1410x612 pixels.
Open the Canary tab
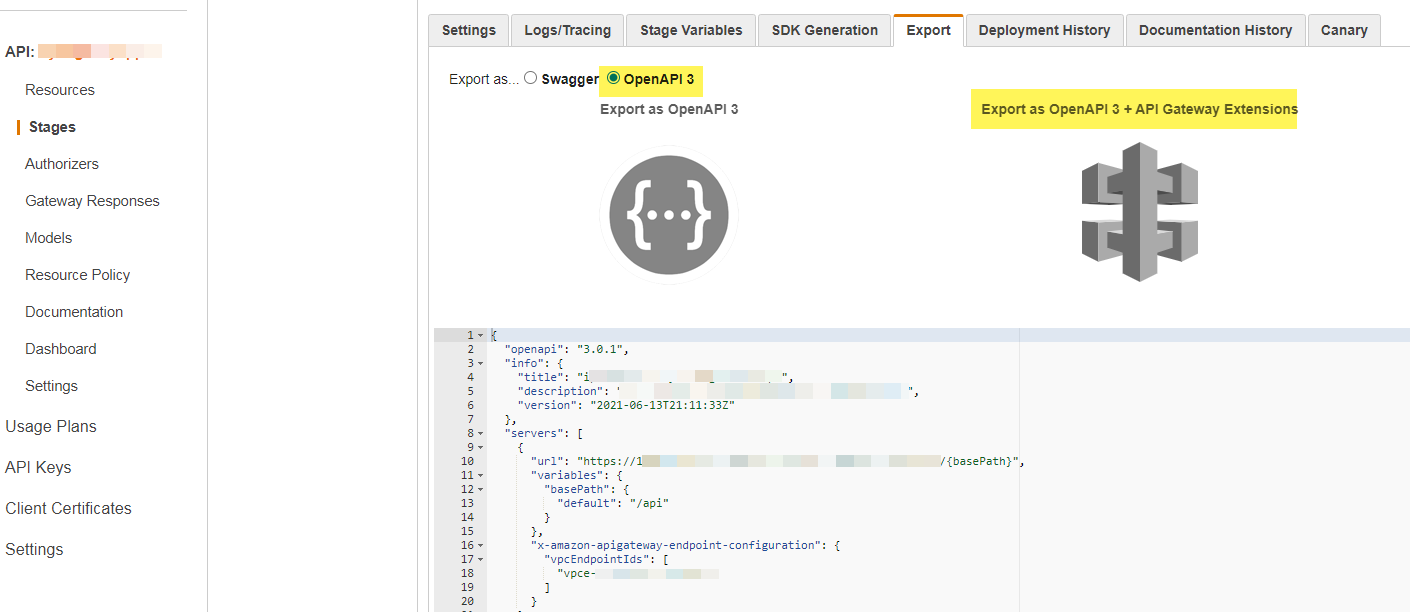(1344, 30)
